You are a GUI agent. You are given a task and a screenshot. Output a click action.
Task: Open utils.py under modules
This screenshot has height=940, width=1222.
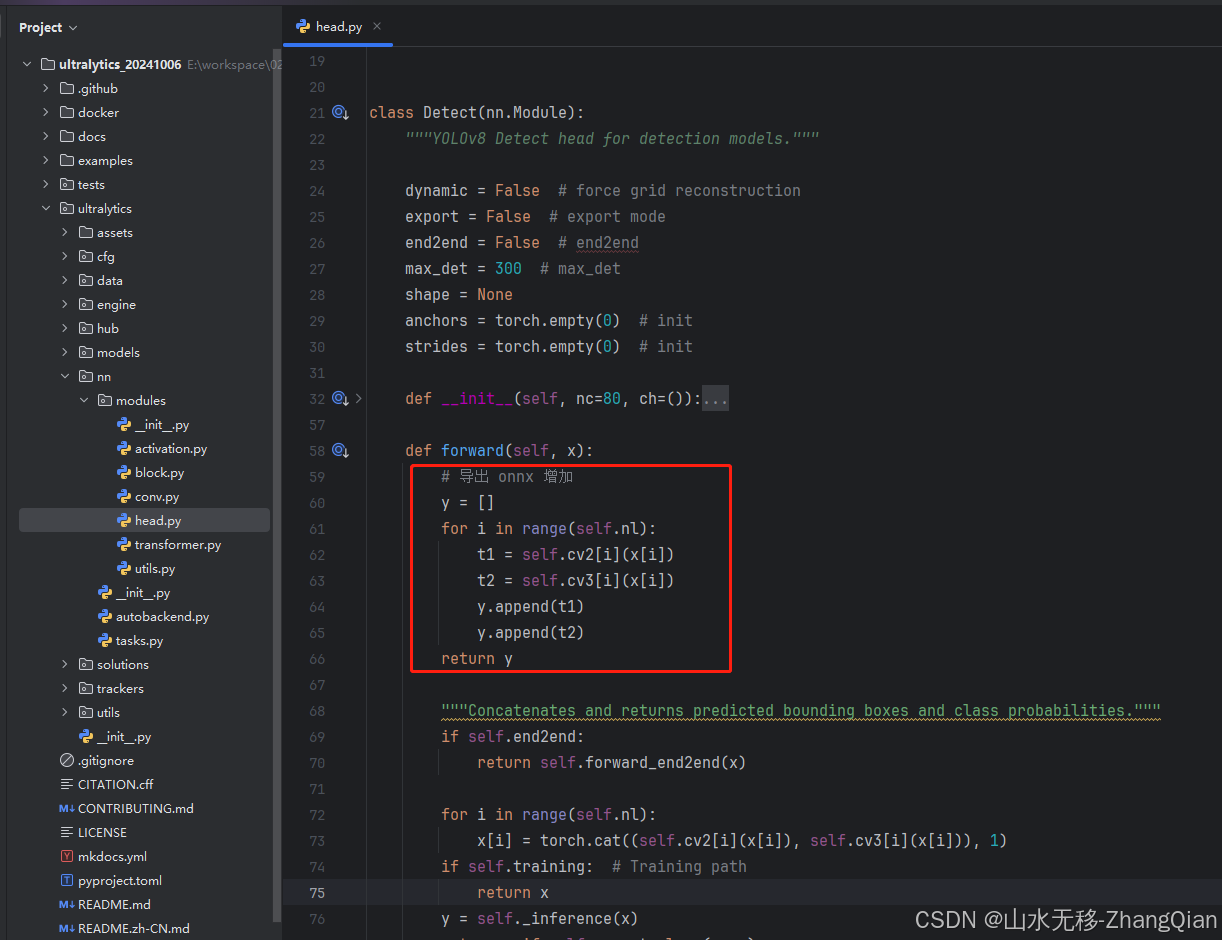coord(155,569)
